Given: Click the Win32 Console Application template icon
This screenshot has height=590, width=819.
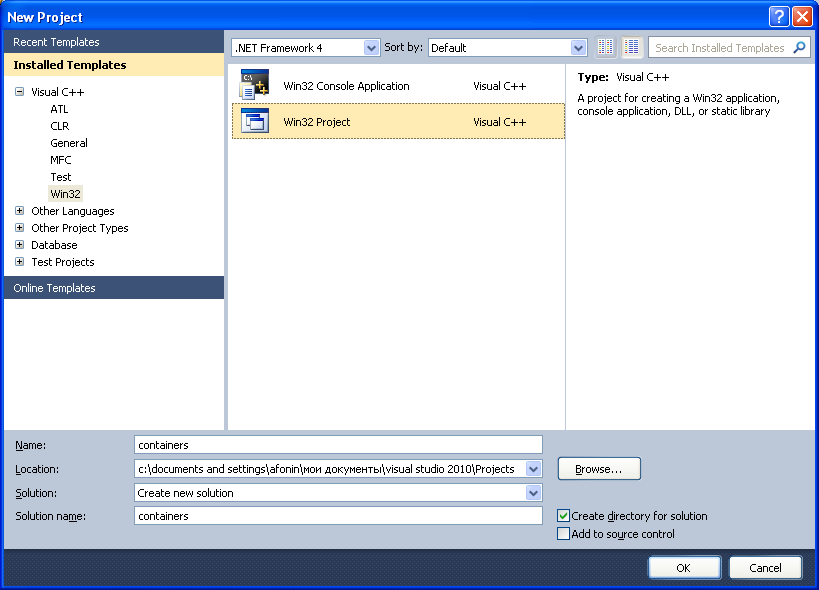Looking at the screenshot, I should 254,85.
